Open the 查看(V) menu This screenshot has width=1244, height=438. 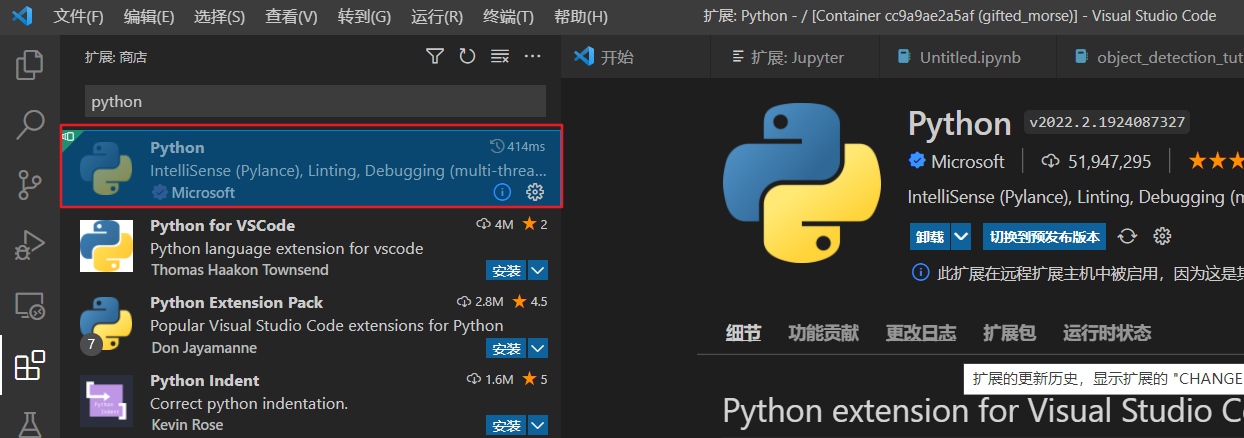(x=291, y=17)
